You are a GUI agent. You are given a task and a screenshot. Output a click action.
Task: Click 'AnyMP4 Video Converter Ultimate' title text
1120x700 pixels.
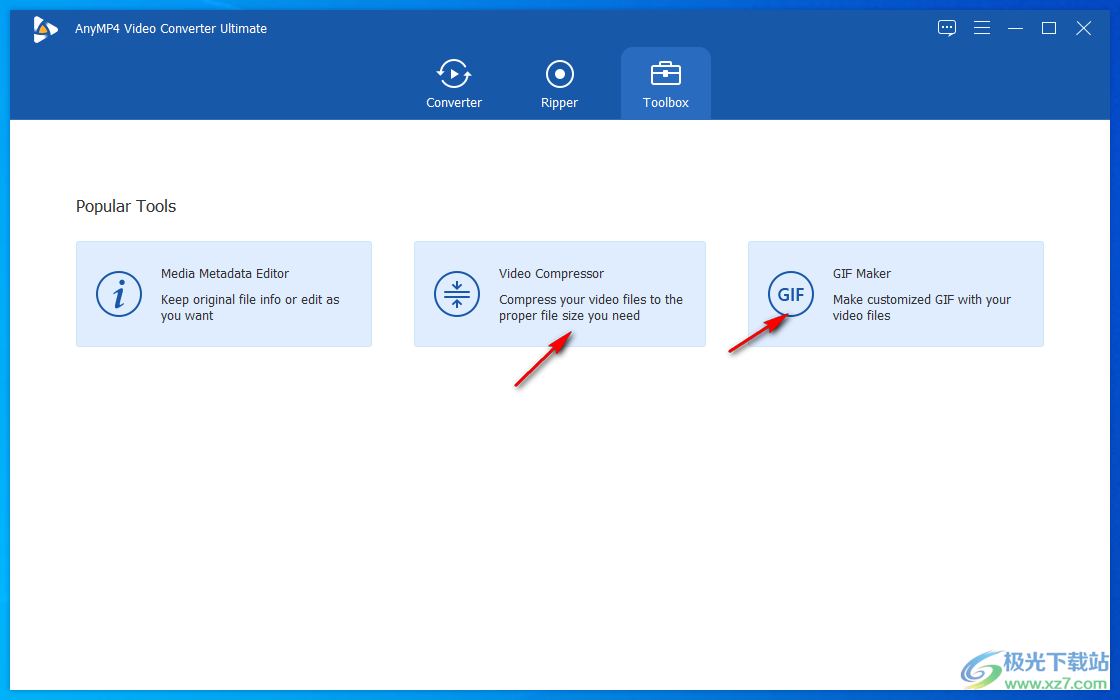[x=171, y=29]
